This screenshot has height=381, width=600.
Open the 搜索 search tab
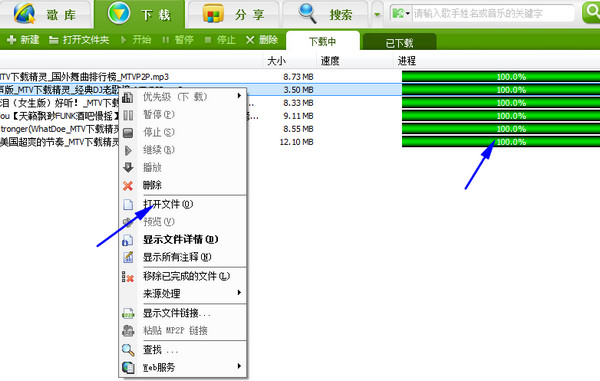[325, 15]
